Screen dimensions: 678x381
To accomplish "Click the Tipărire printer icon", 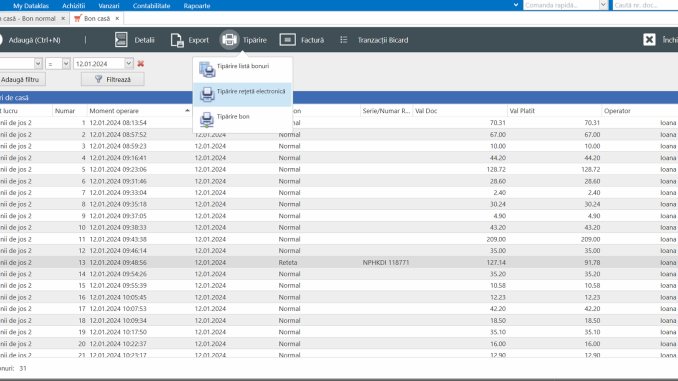I will click(229, 40).
